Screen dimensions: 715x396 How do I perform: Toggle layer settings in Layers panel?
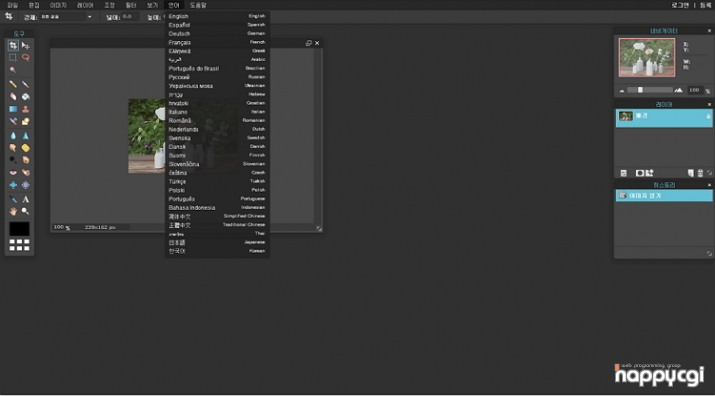click(624, 173)
